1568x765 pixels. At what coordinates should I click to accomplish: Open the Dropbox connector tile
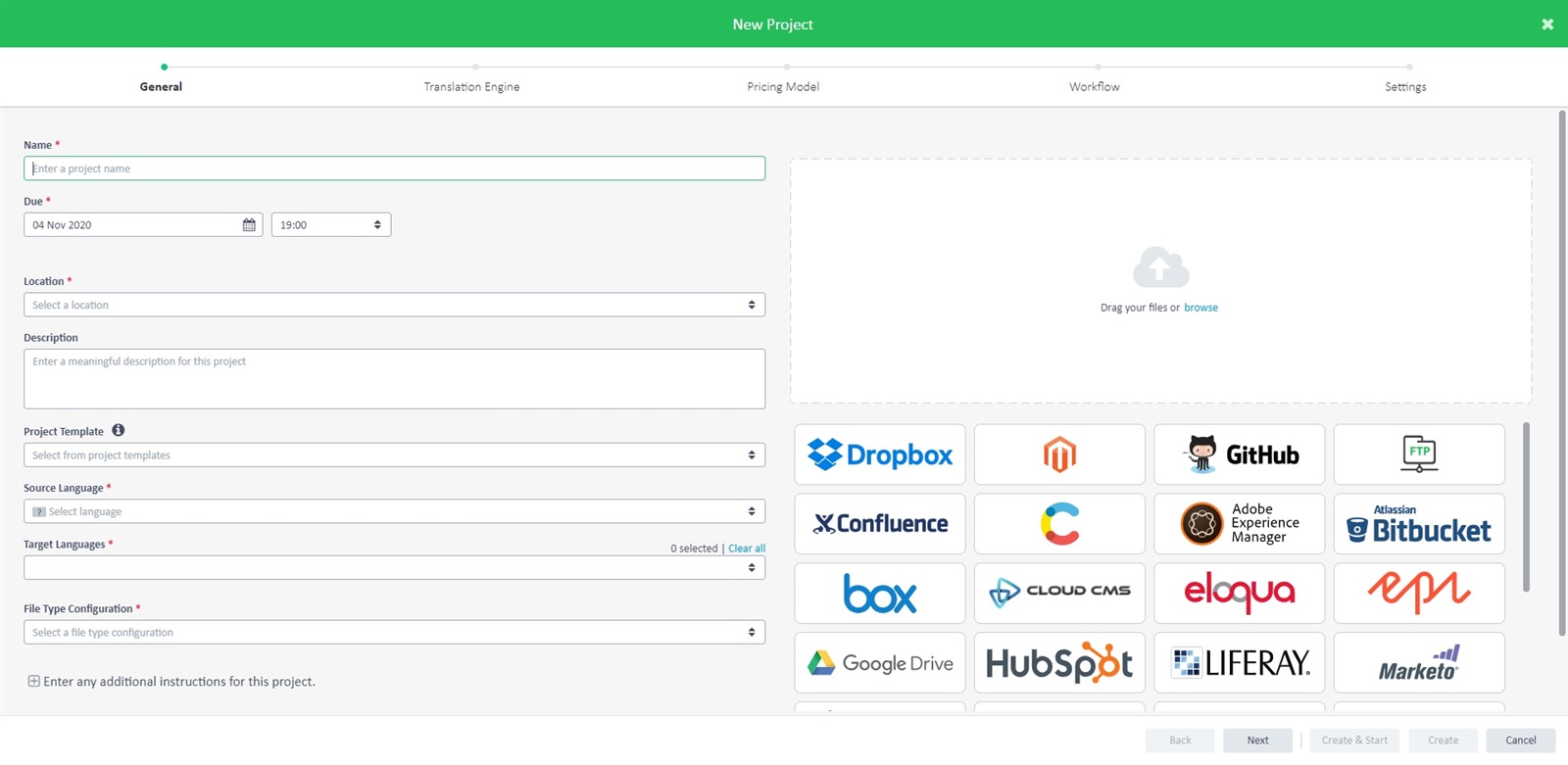click(x=879, y=454)
